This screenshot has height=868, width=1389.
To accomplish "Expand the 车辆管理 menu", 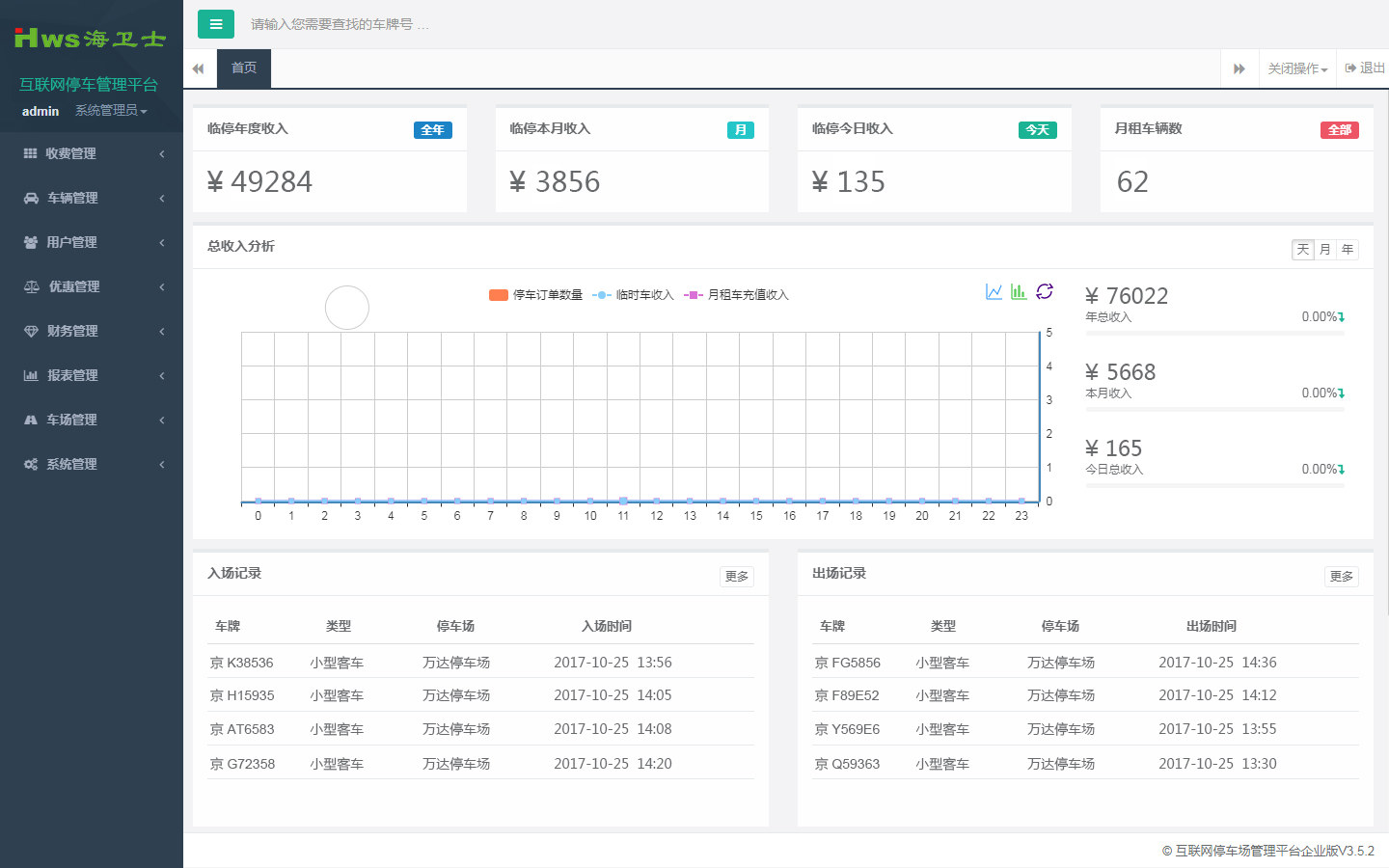I will coord(92,198).
